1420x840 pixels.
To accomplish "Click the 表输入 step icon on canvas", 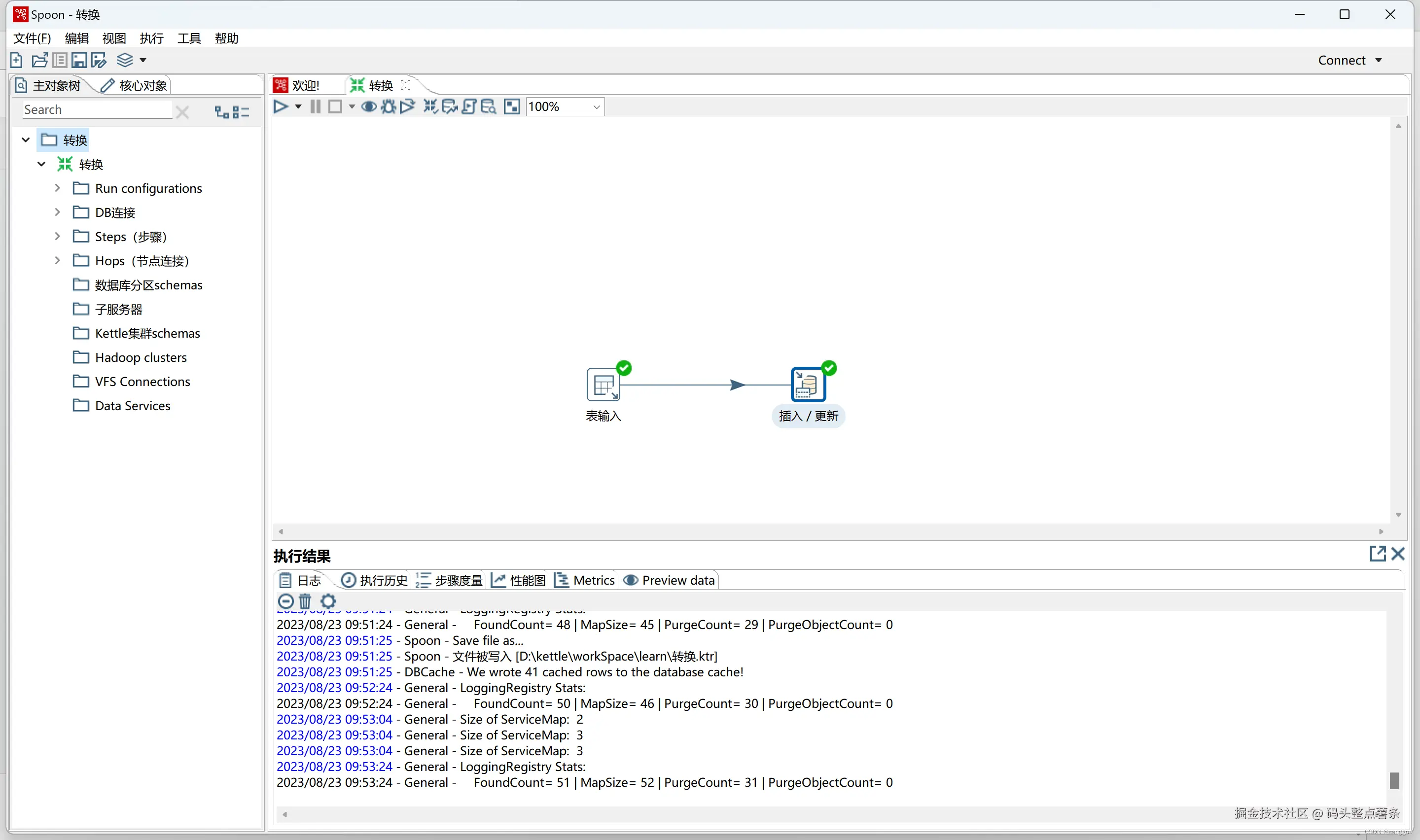I will pos(603,385).
